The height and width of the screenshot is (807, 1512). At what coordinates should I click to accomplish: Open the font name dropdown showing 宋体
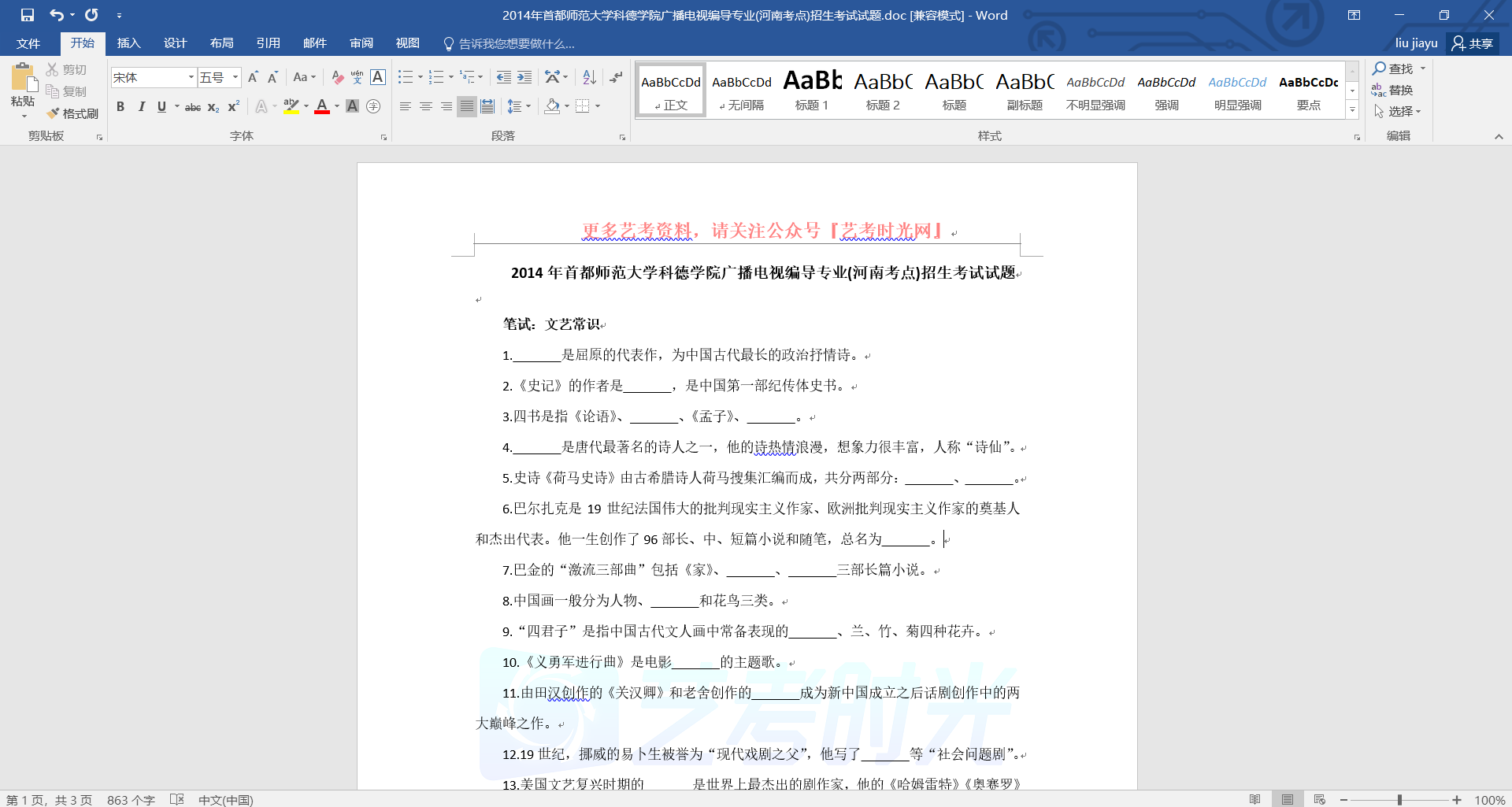(x=191, y=77)
